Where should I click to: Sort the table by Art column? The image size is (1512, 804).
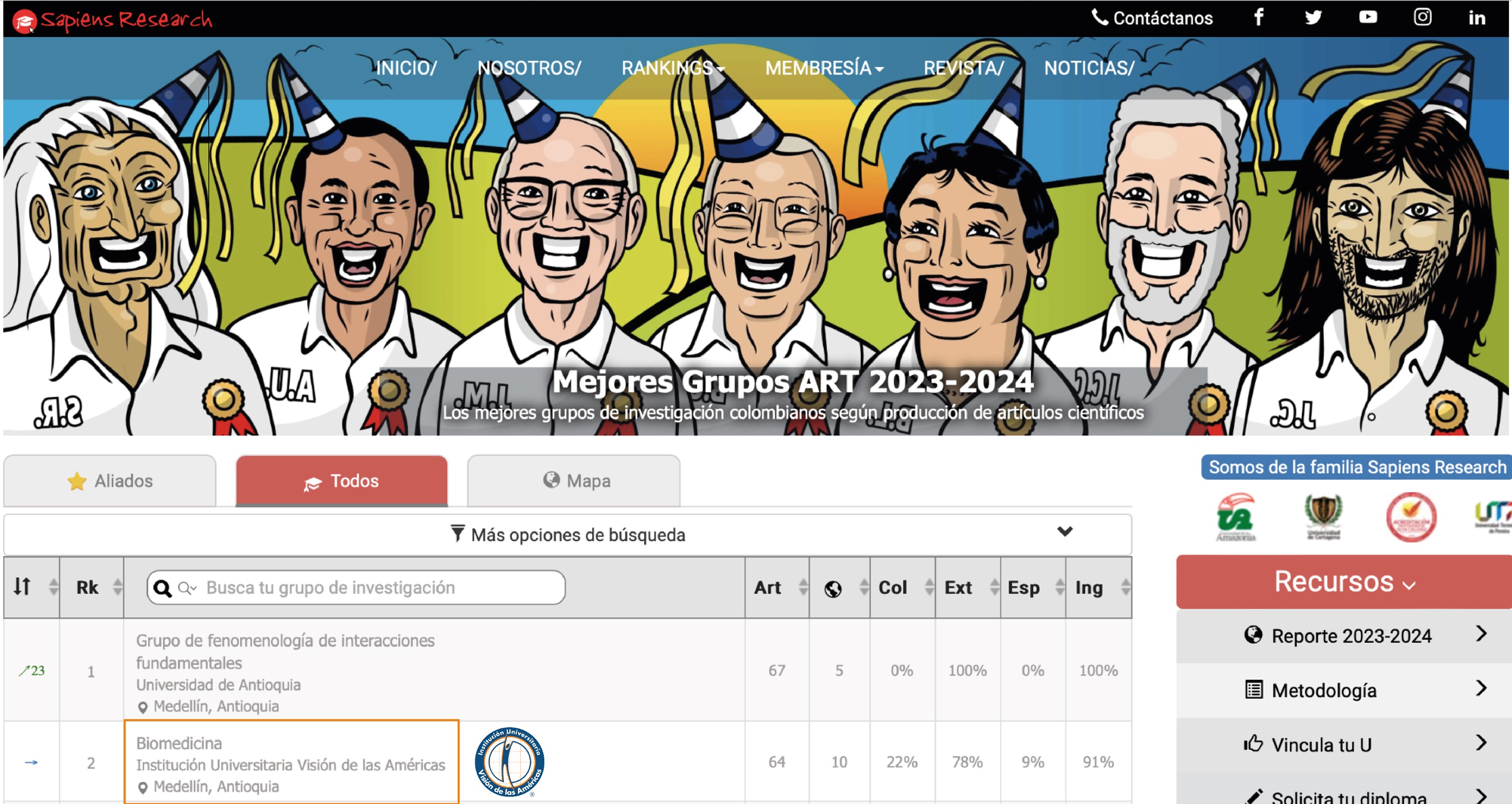[x=777, y=587]
